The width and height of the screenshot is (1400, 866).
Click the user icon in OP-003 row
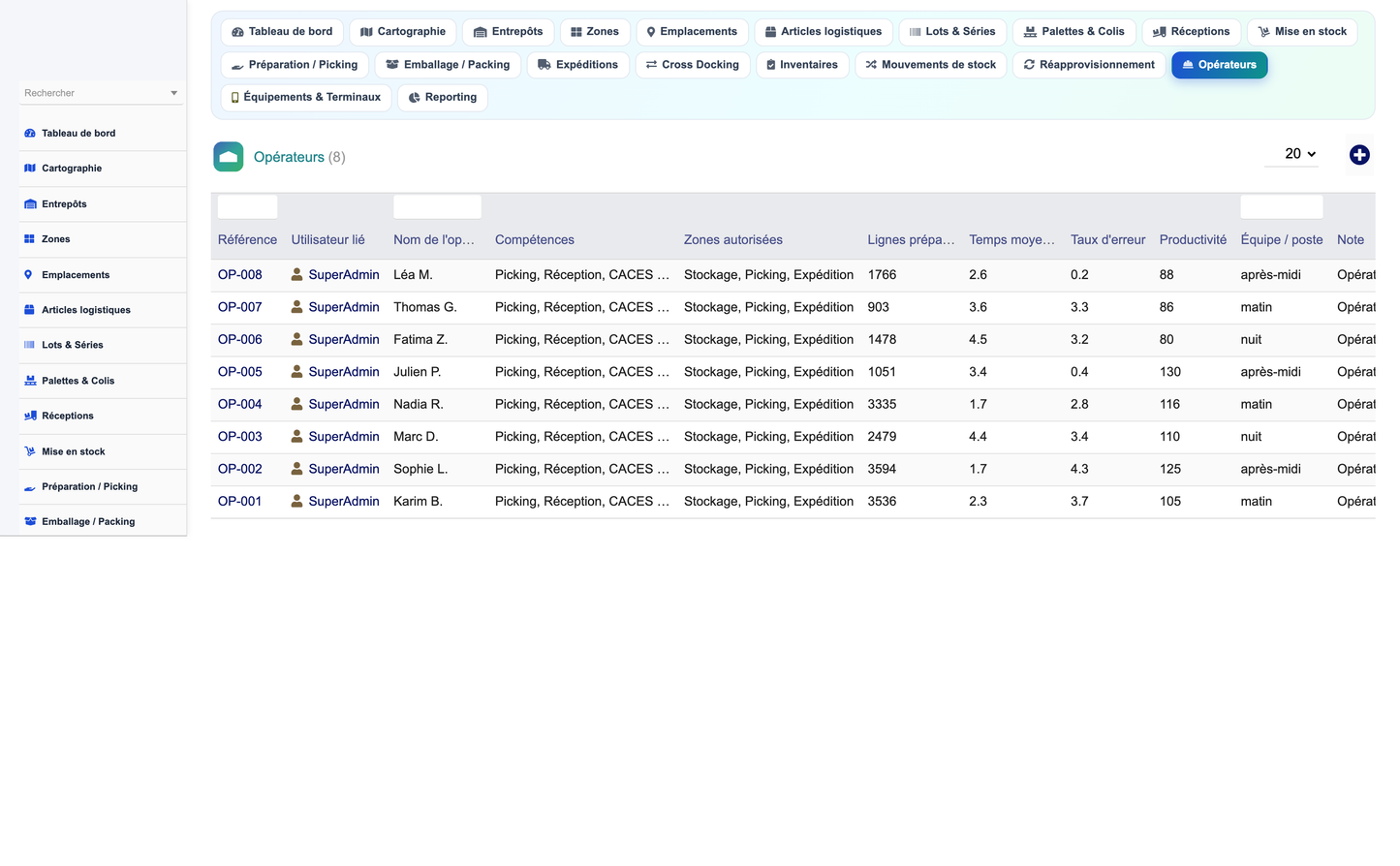297,437
